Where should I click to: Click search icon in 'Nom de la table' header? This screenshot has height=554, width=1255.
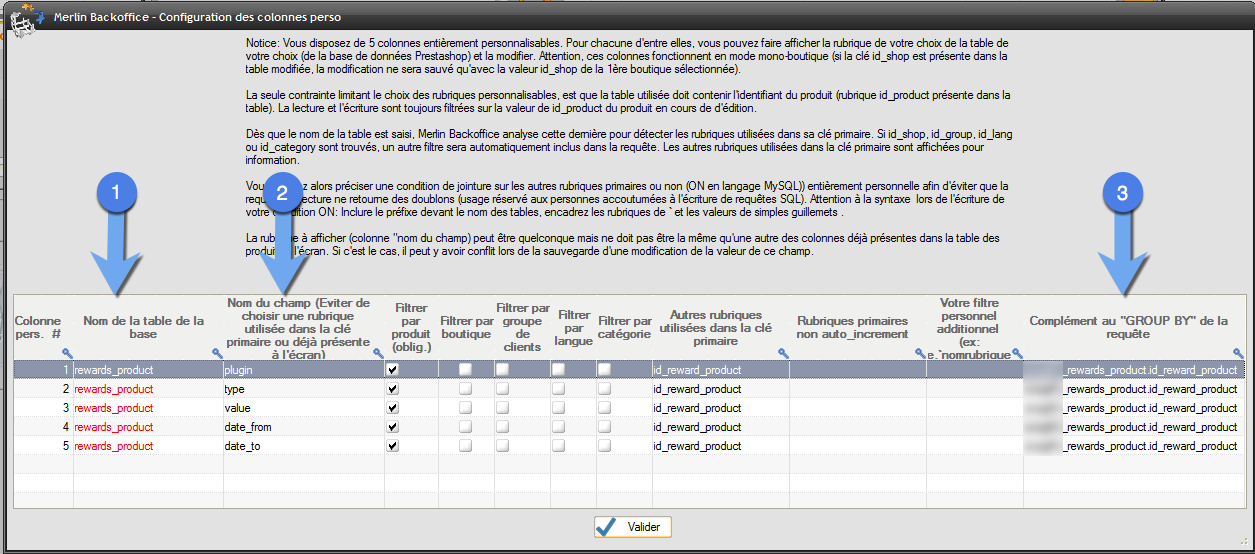click(x=217, y=353)
